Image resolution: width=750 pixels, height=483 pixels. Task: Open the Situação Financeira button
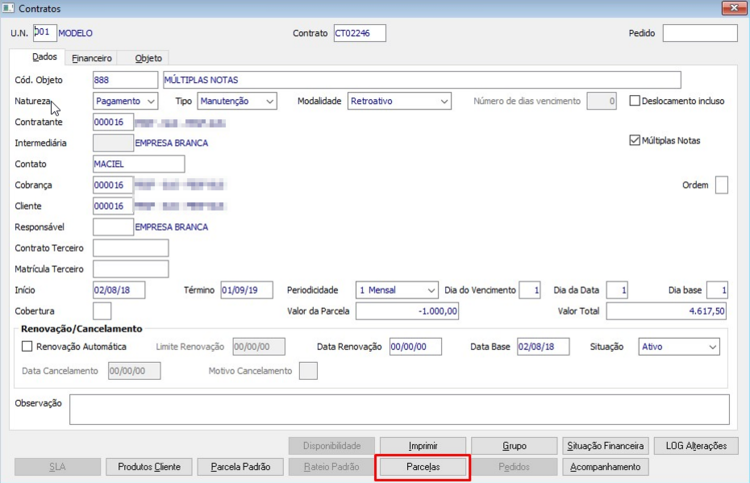[606, 446]
